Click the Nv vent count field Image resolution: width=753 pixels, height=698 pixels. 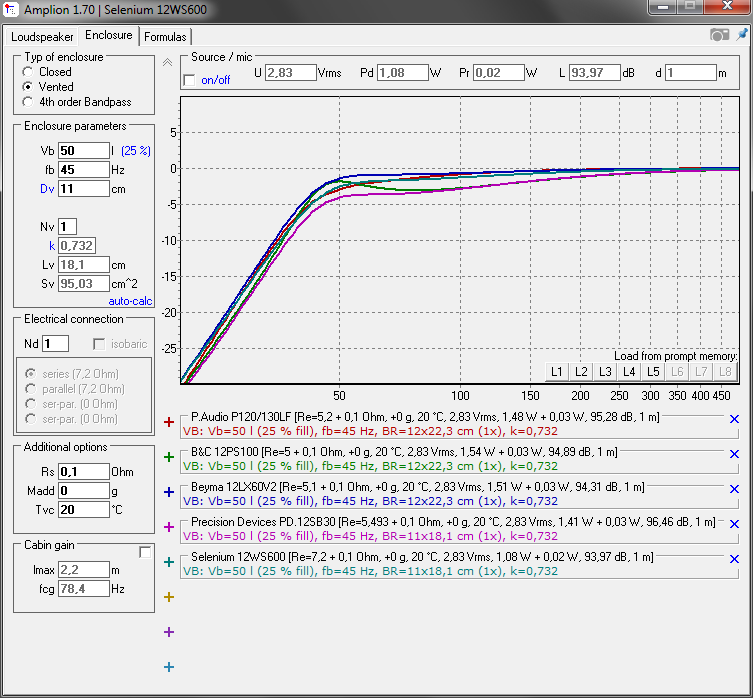click(x=67, y=226)
